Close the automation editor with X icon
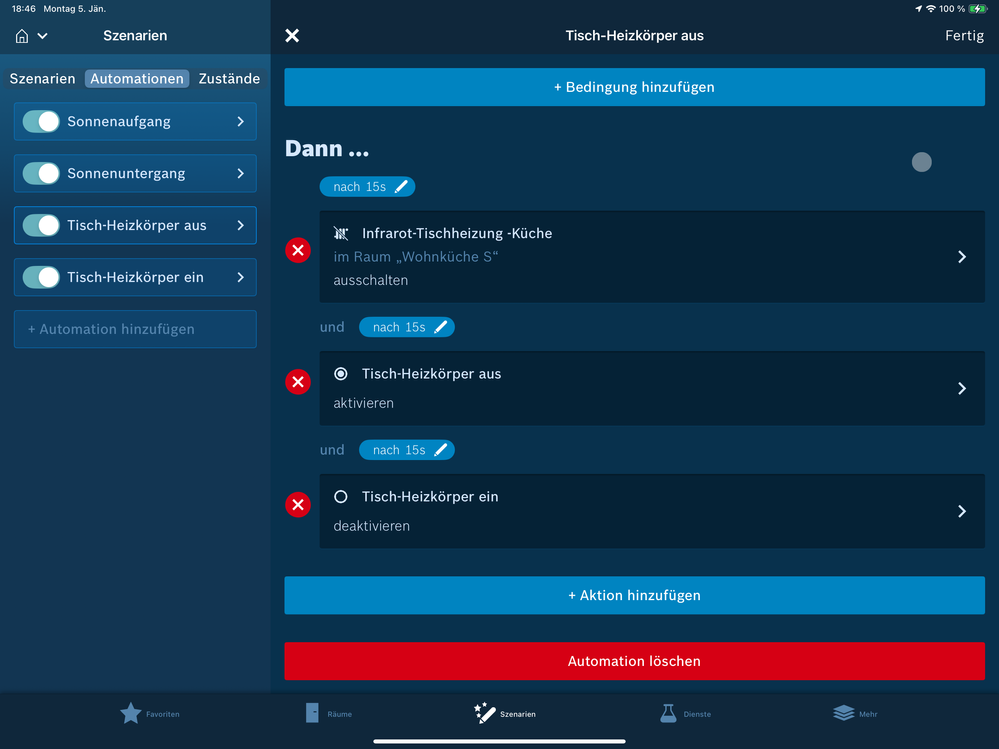The height and width of the screenshot is (749, 999). pos(292,36)
